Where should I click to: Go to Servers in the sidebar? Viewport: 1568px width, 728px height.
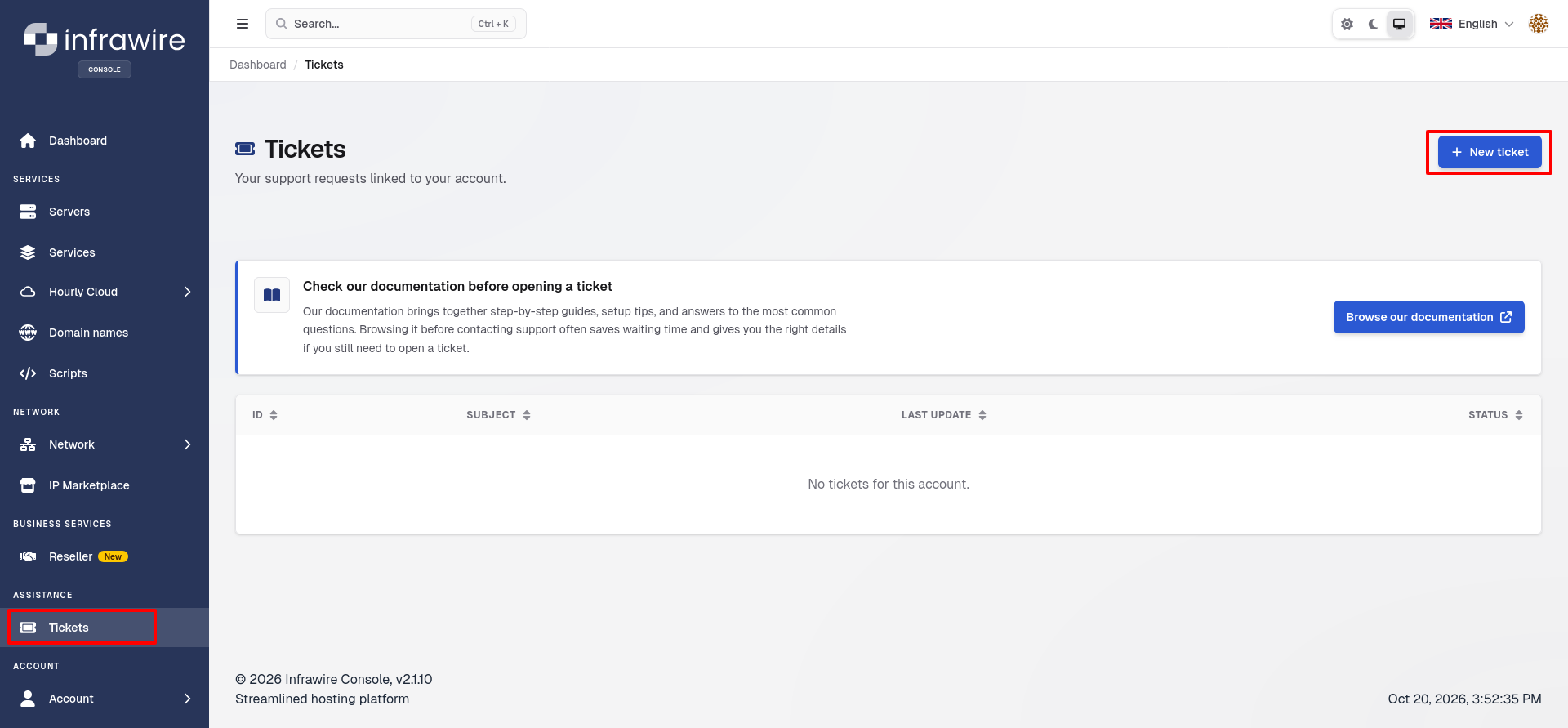pyautogui.click(x=105, y=212)
